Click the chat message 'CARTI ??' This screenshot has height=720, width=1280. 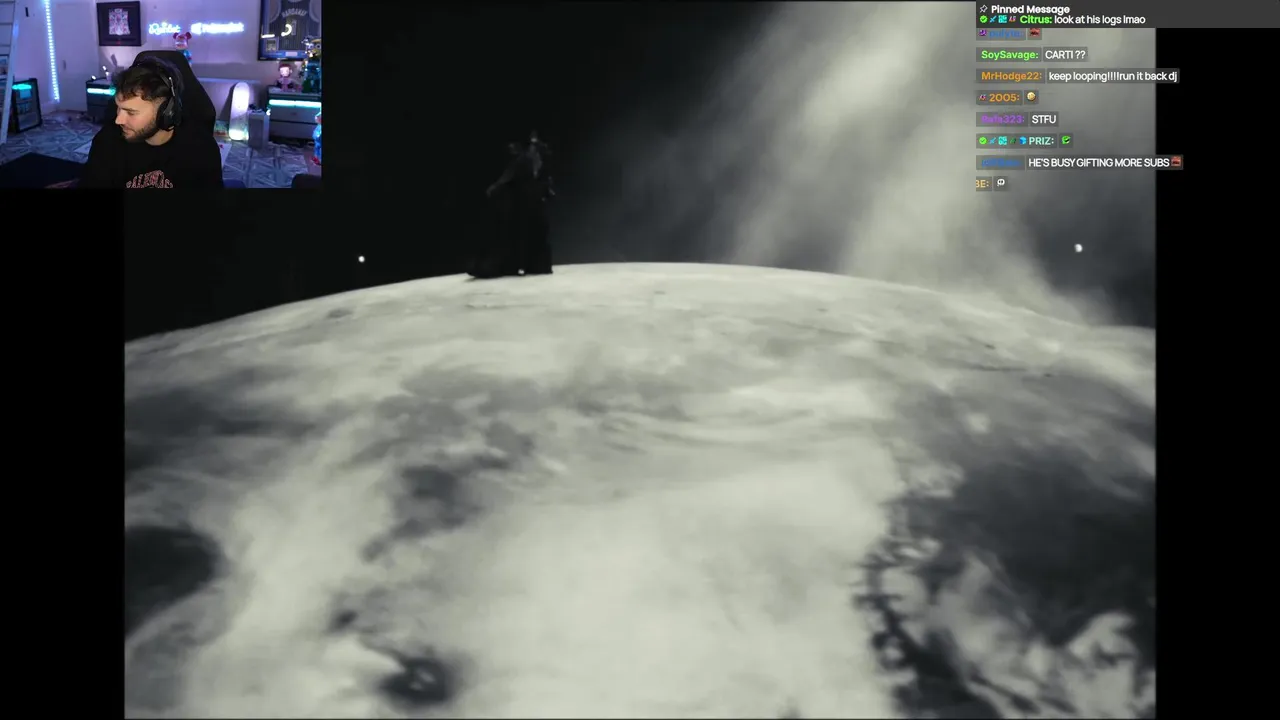coord(1065,55)
